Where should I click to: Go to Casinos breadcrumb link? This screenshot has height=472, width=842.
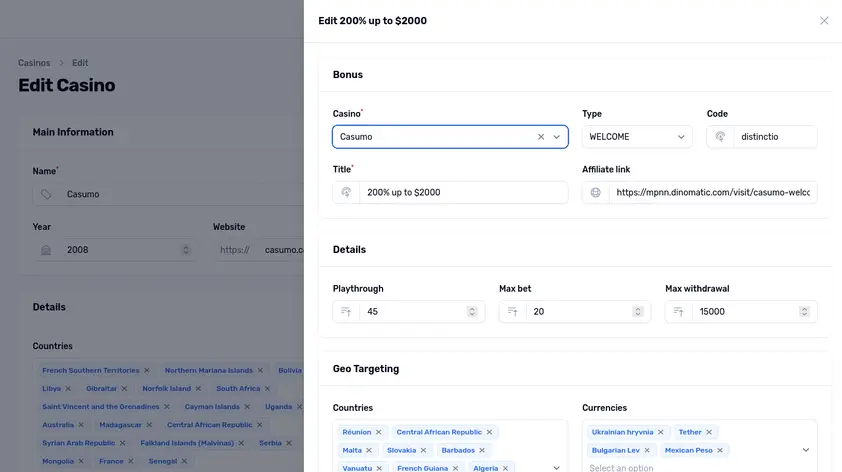[x=34, y=63]
